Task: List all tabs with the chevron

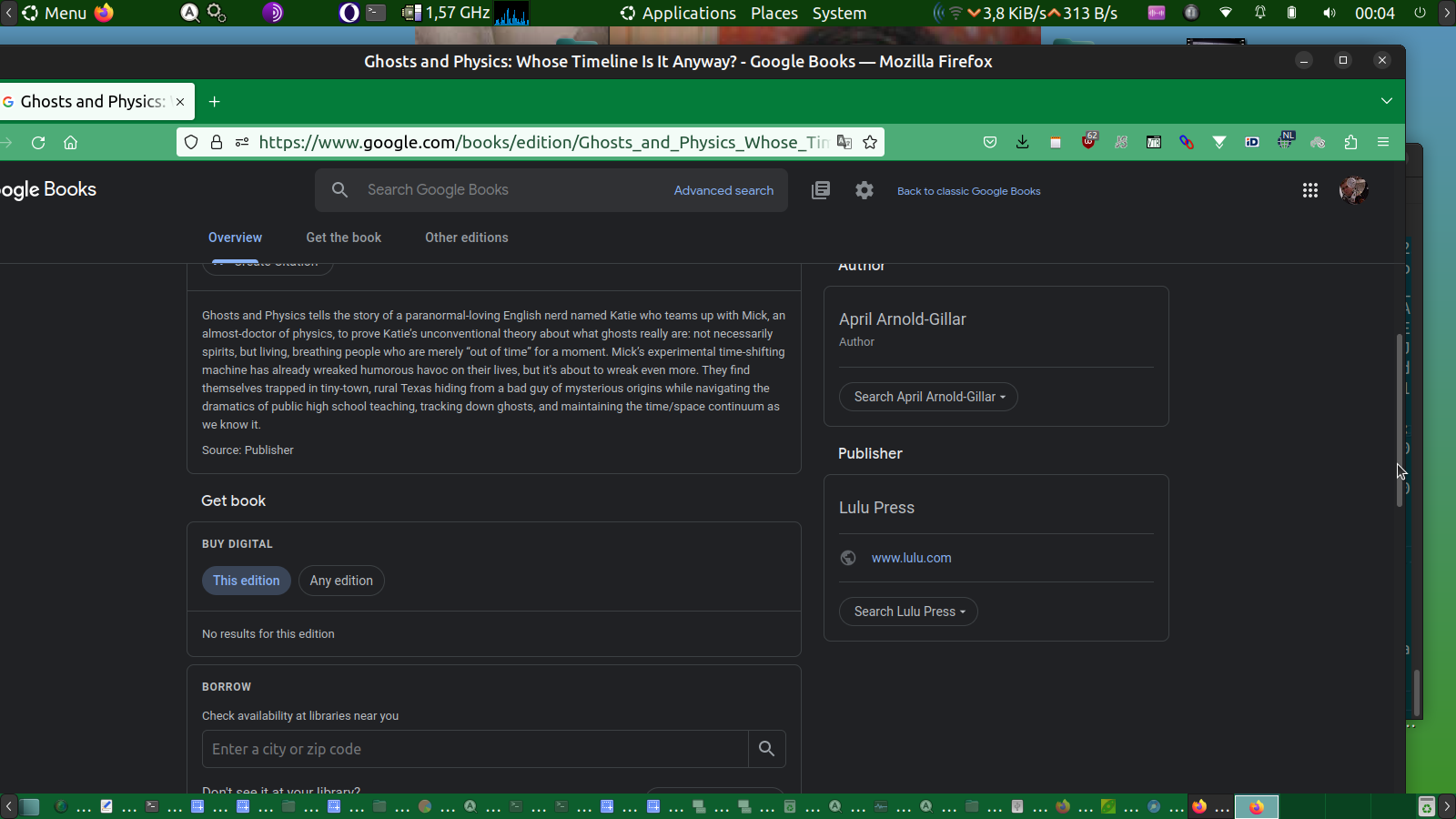Action: click(x=1387, y=101)
